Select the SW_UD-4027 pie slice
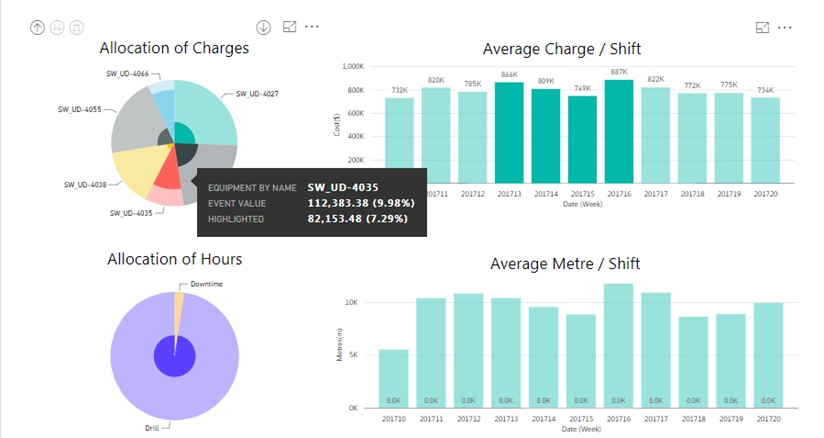824x438 pixels. pos(208,113)
